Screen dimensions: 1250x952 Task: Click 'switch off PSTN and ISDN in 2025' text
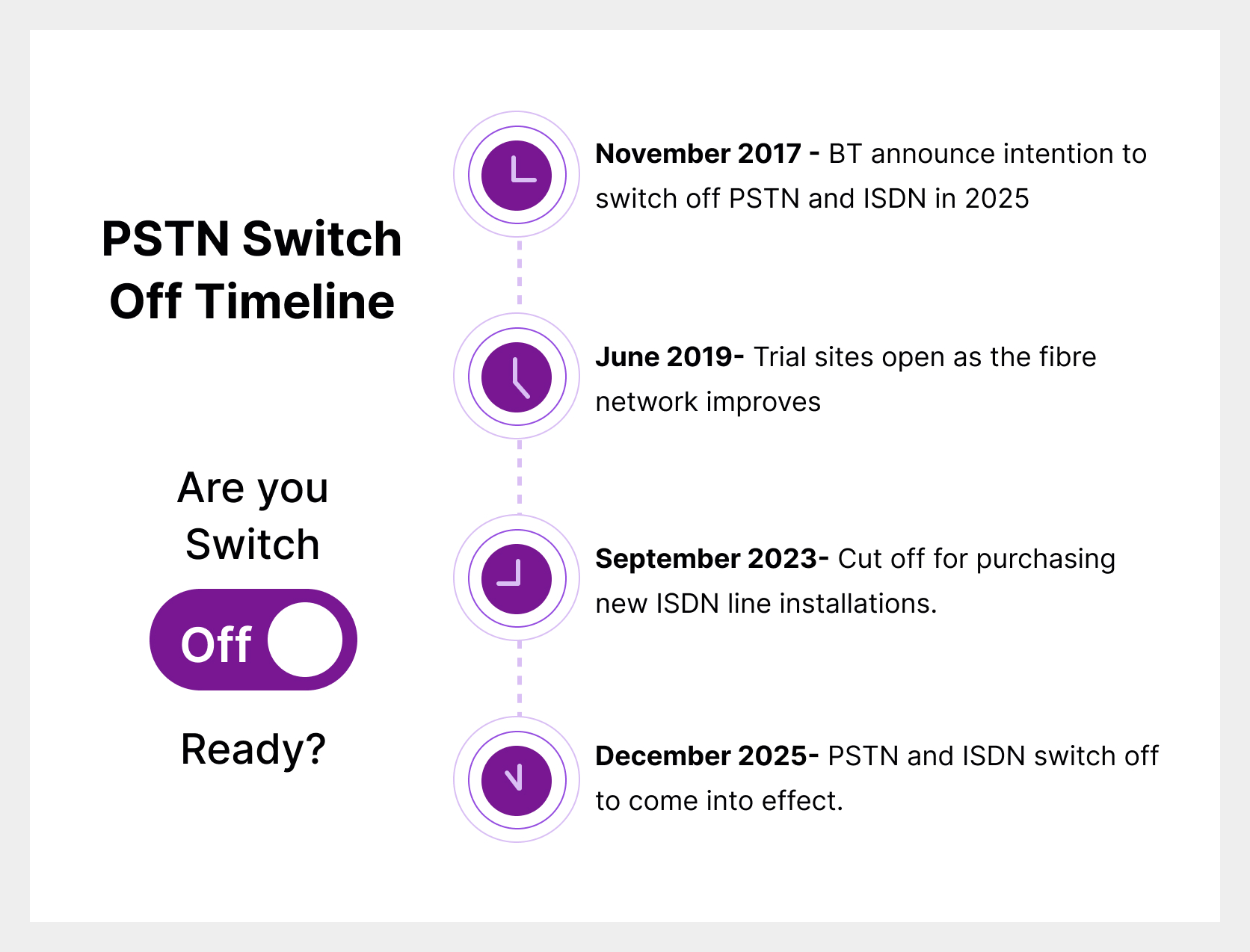pos(812,199)
